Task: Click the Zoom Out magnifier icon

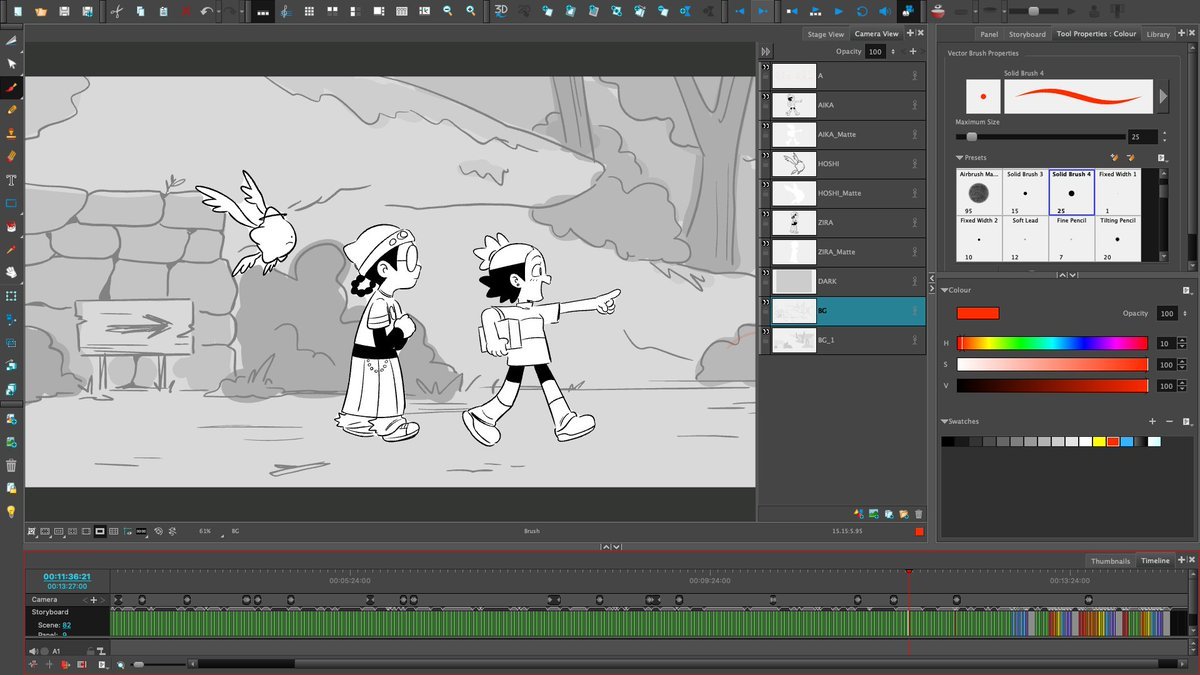Action: click(447, 11)
